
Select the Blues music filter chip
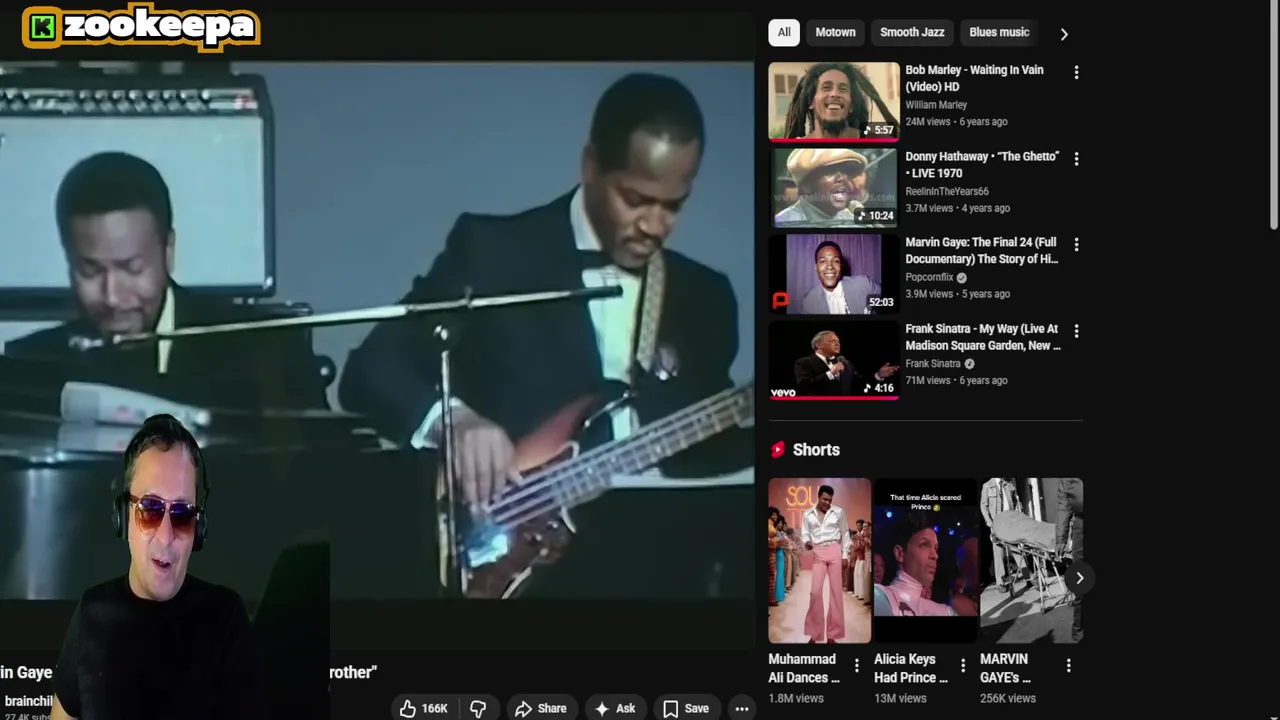[999, 32]
